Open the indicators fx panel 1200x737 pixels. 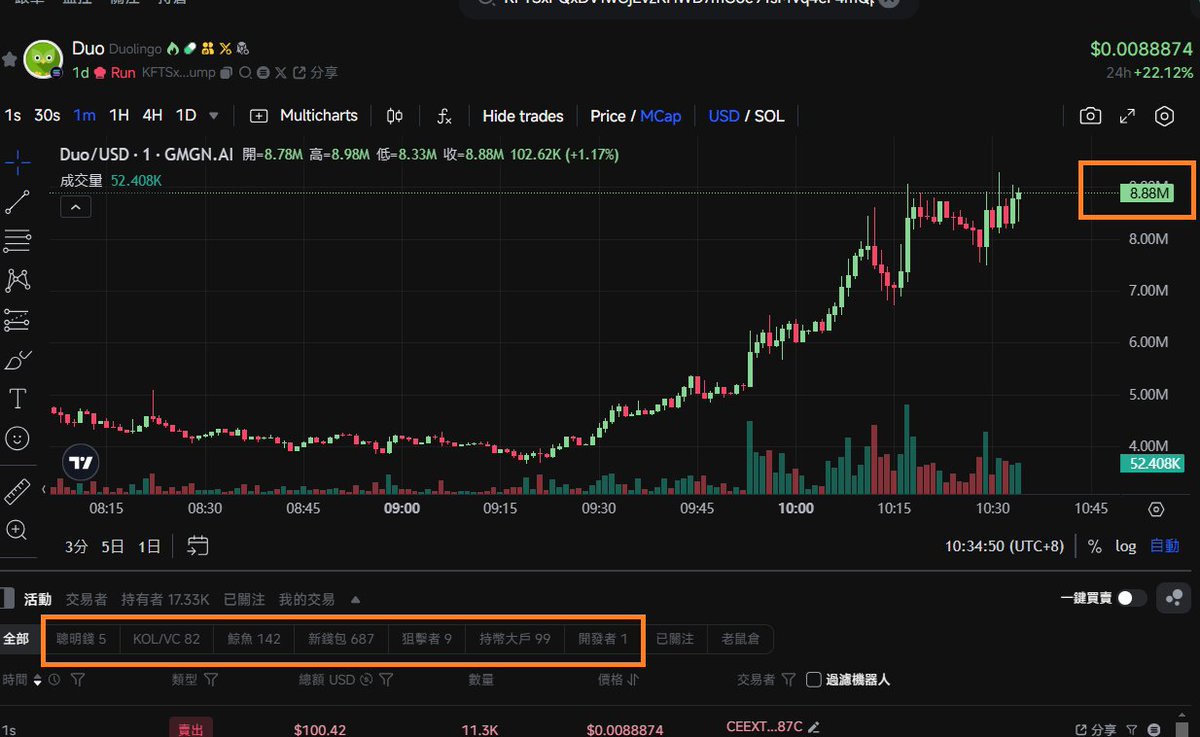(444, 116)
